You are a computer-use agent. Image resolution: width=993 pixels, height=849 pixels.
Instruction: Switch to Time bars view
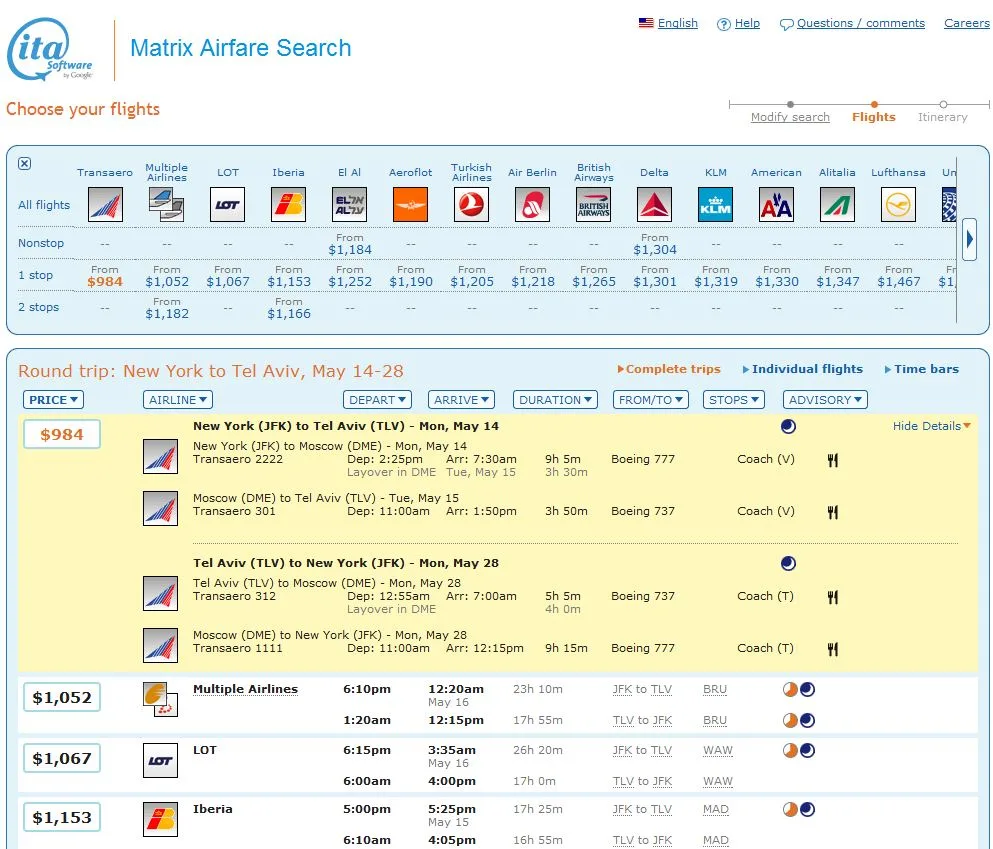point(921,369)
